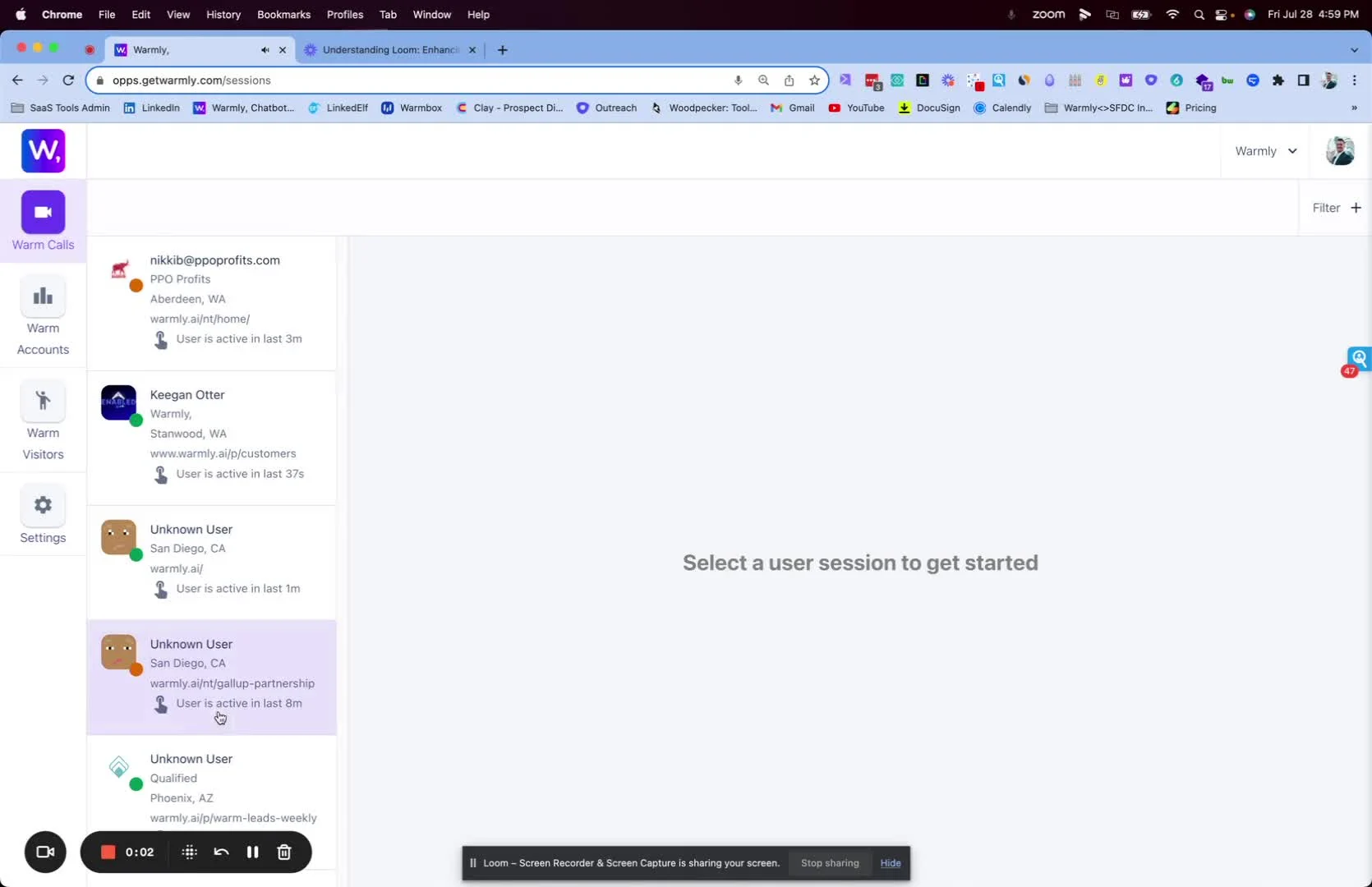Open the YouTube bookmark
Image resolution: width=1372 pixels, height=887 pixels.
(x=856, y=108)
